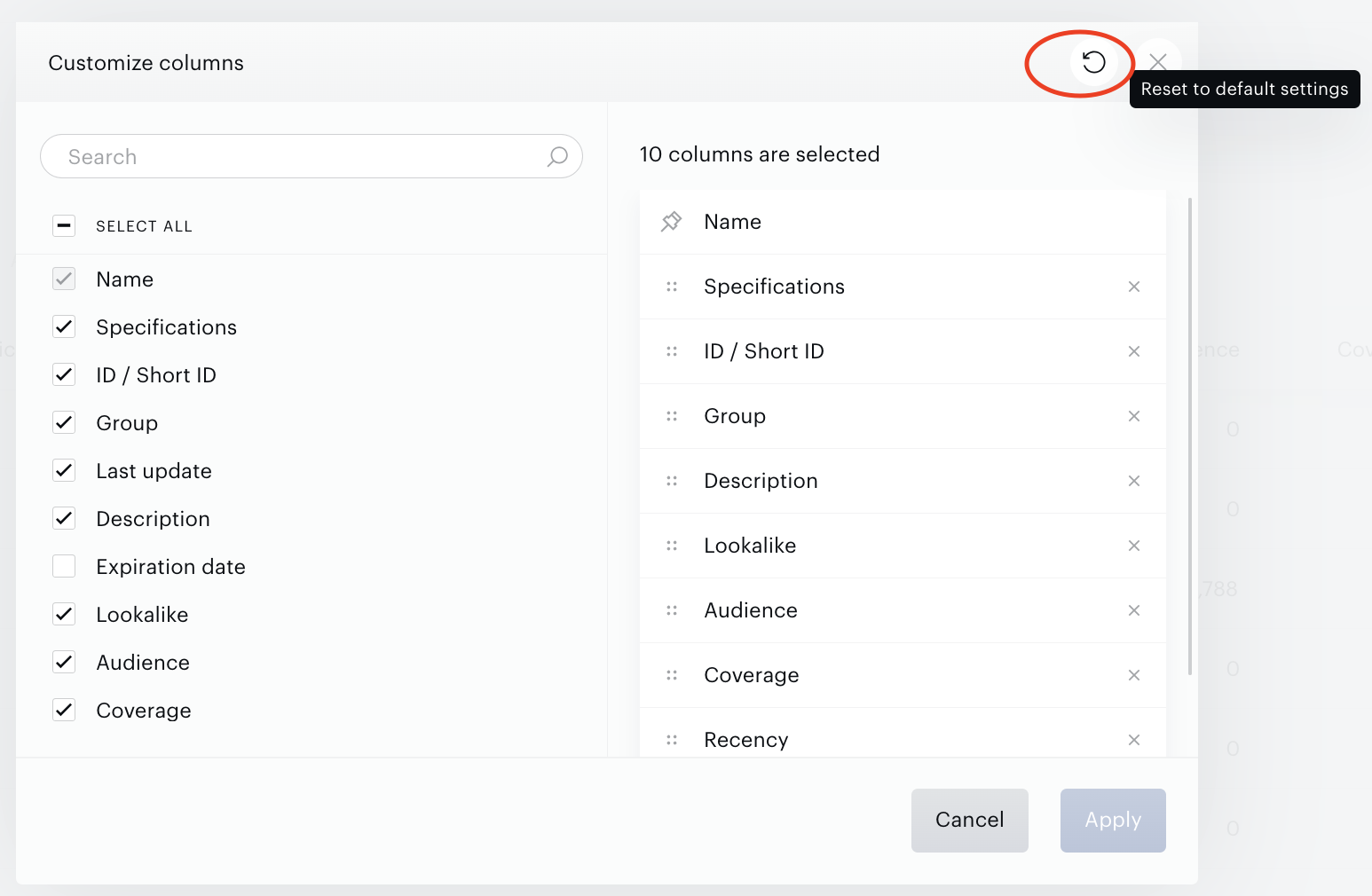Remove Coverage from selected columns
The width and height of the screenshot is (1372, 896).
(1134, 675)
